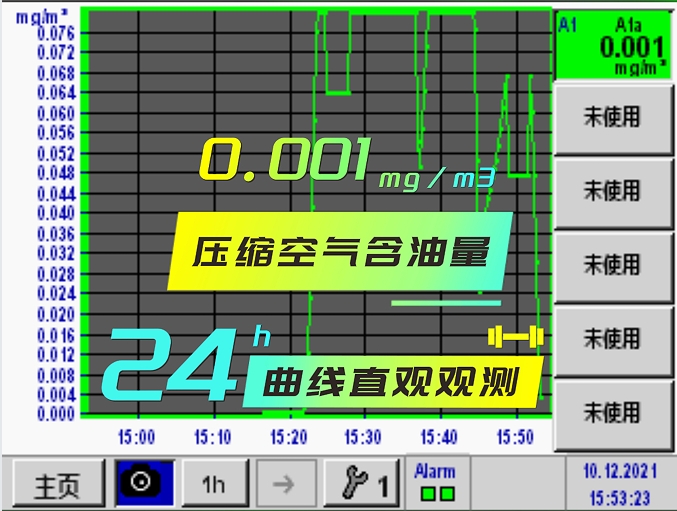Open the wrench maintenance settings button
677x511 pixels.
click(361, 483)
